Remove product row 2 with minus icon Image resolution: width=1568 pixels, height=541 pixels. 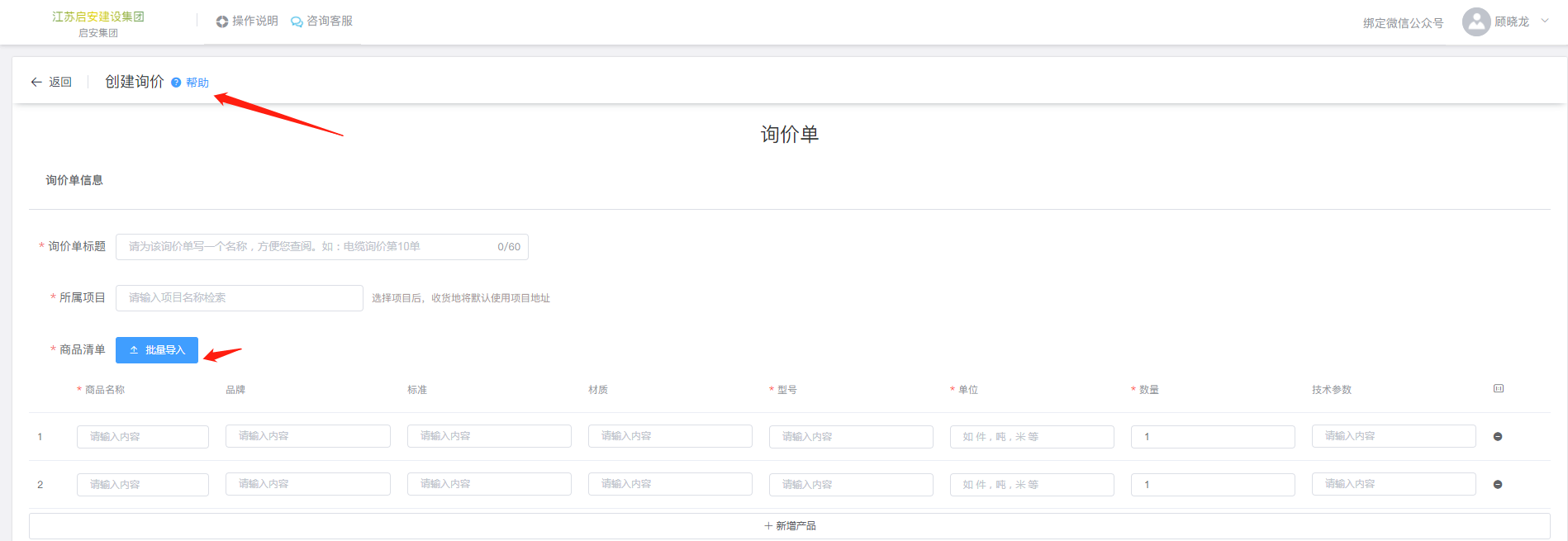click(x=1498, y=485)
